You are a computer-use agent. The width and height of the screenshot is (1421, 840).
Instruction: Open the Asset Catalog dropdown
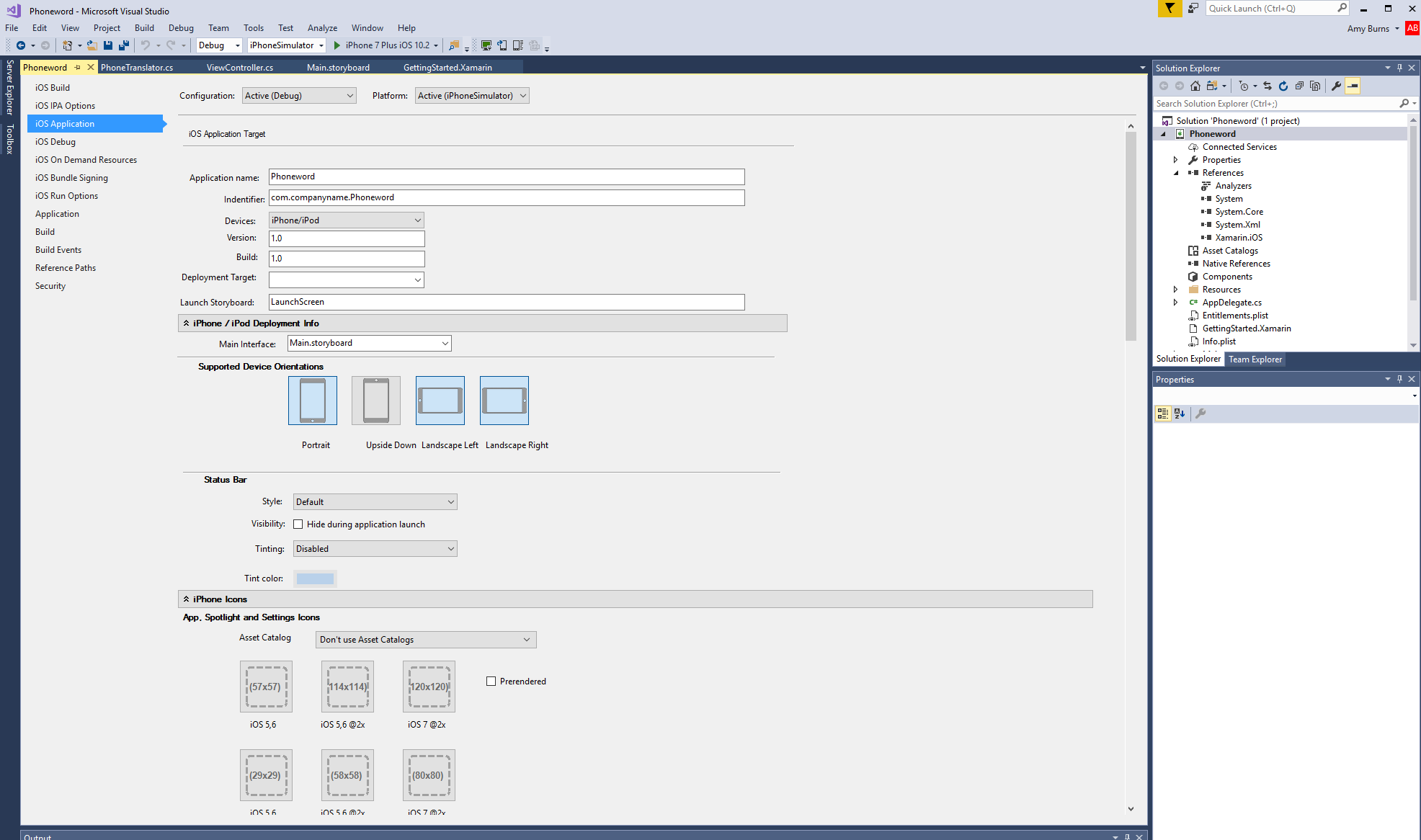coord(426,640)
